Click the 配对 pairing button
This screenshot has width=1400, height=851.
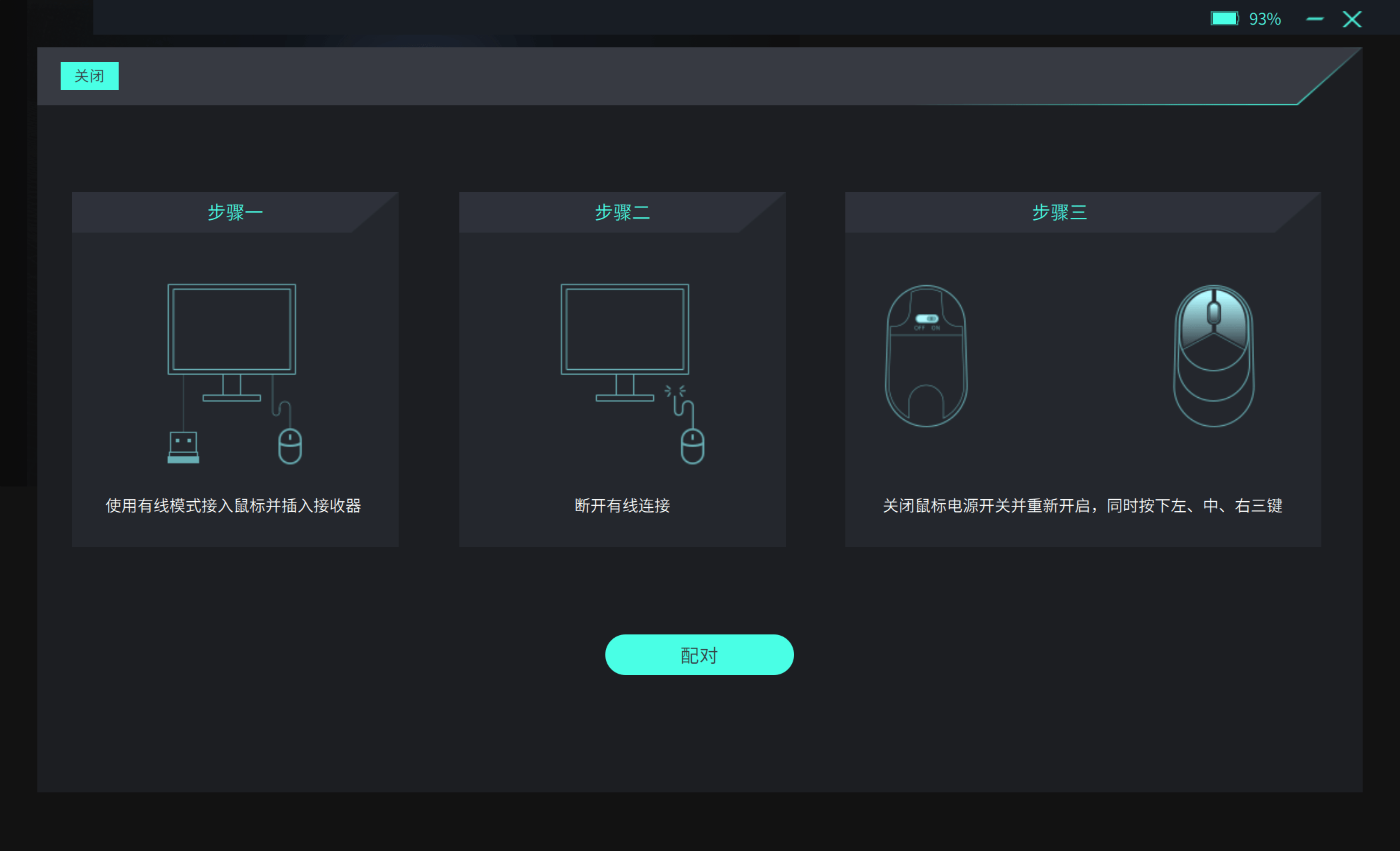tap(699, 655)
